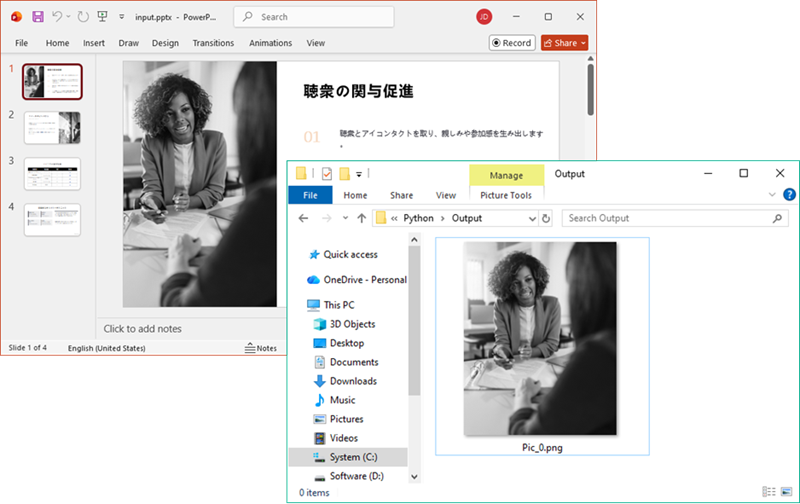
Task: Click the Share button in PowerPoint
Action: pyautogui.click(x=564, y=43)
